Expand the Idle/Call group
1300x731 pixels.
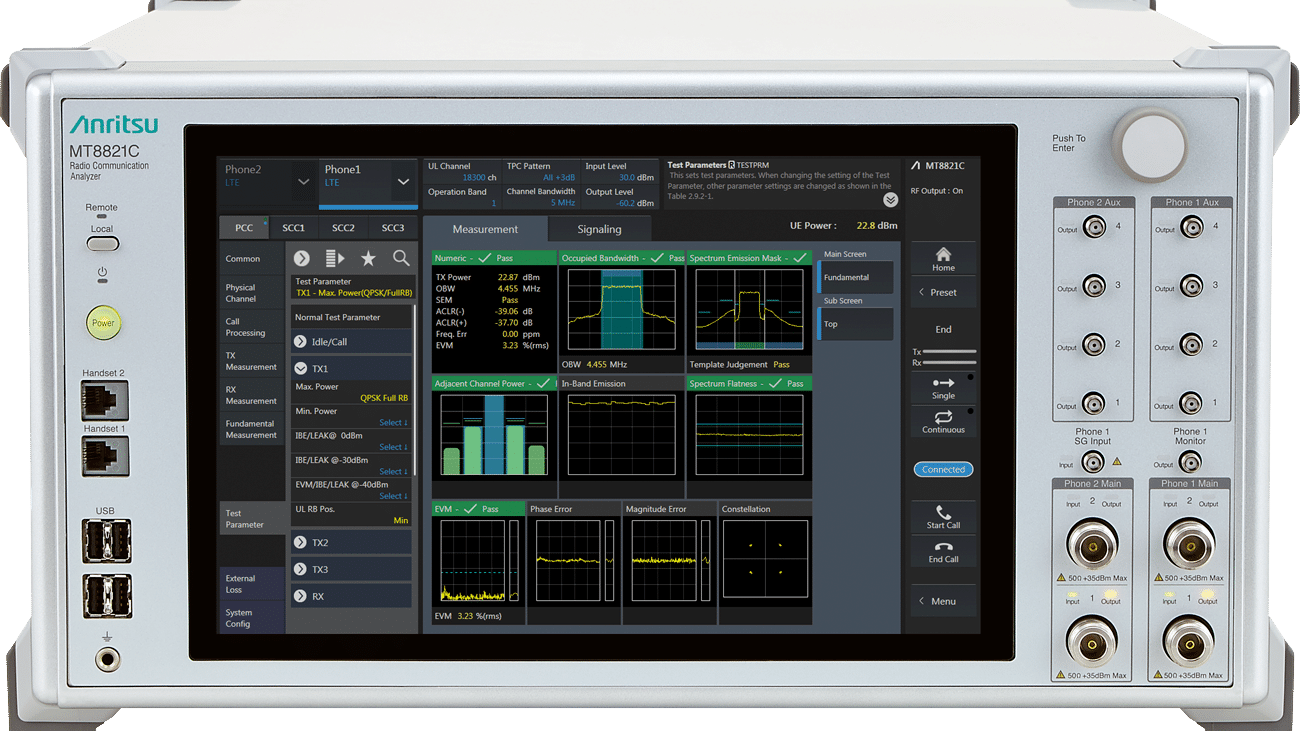tap(351, 342)
